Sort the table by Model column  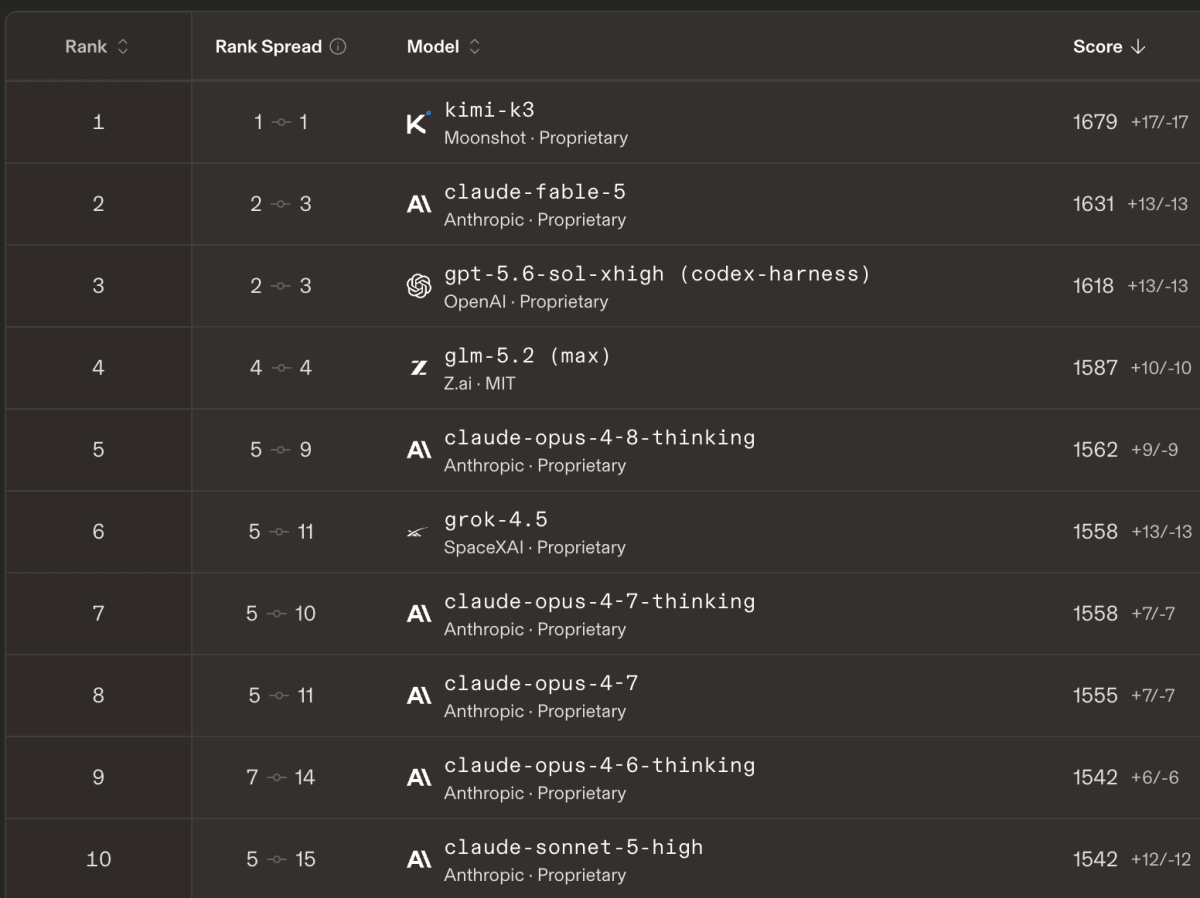click(x=443, y=46)
